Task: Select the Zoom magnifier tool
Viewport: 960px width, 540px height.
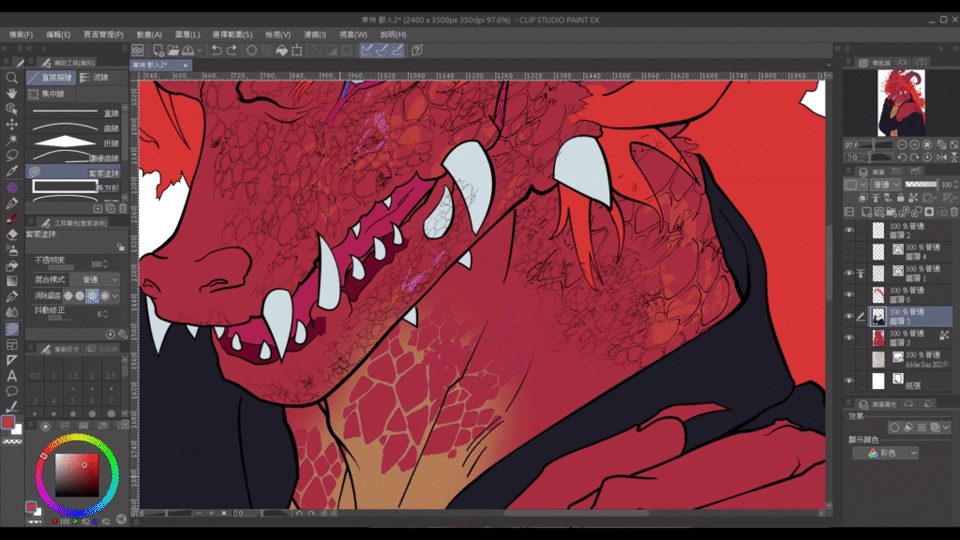Action: tap(12, 78)
